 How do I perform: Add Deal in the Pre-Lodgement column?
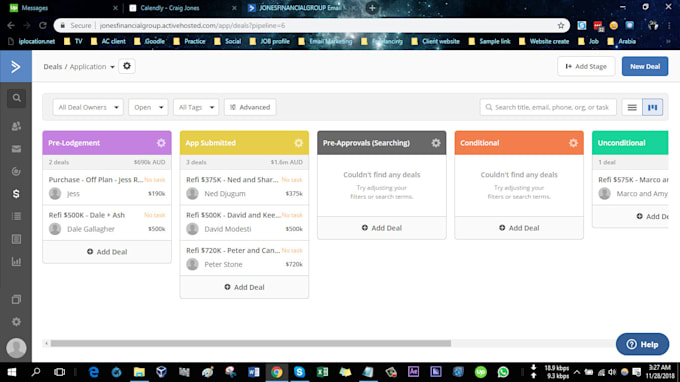point(107,251)
